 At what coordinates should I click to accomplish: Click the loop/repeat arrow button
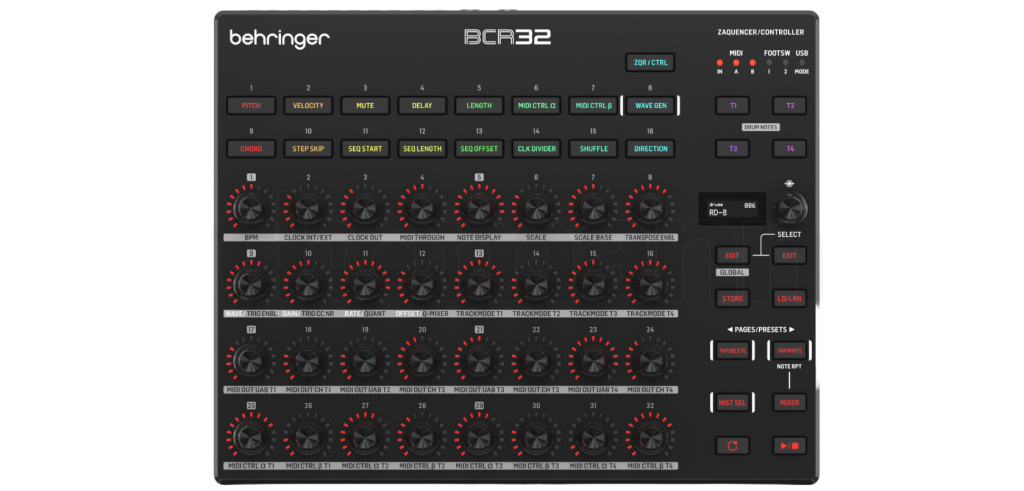pos(732,446)
